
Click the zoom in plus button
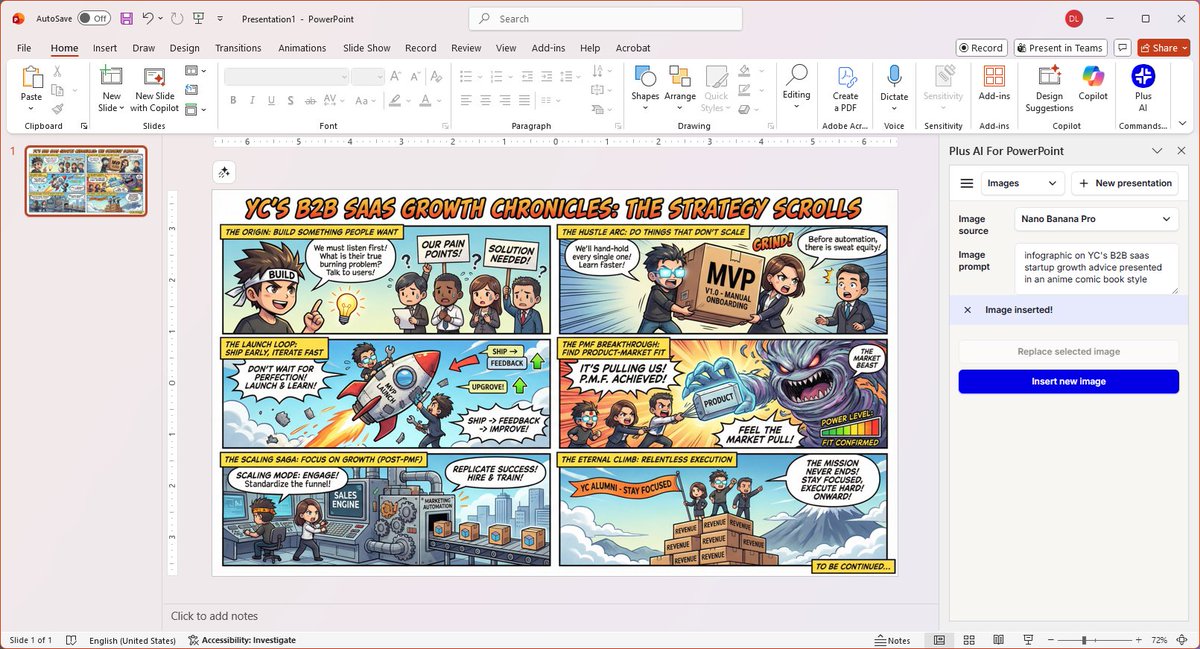(1138, 640)
